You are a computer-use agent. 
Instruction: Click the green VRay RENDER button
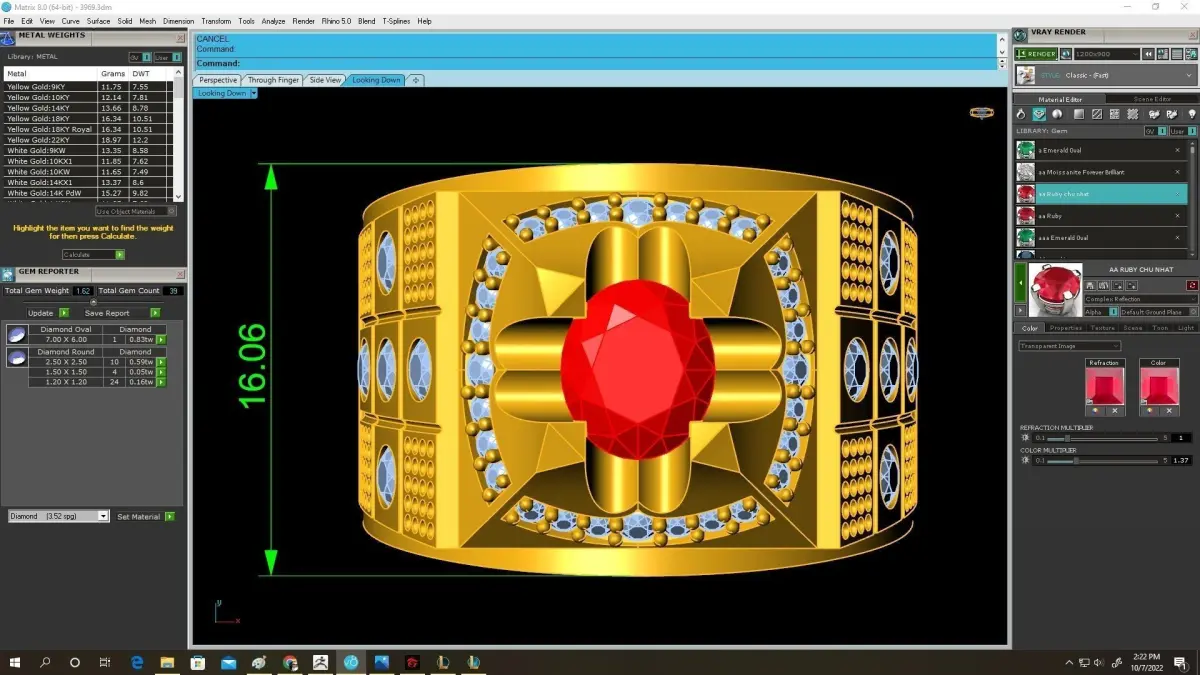(1035, 54)
